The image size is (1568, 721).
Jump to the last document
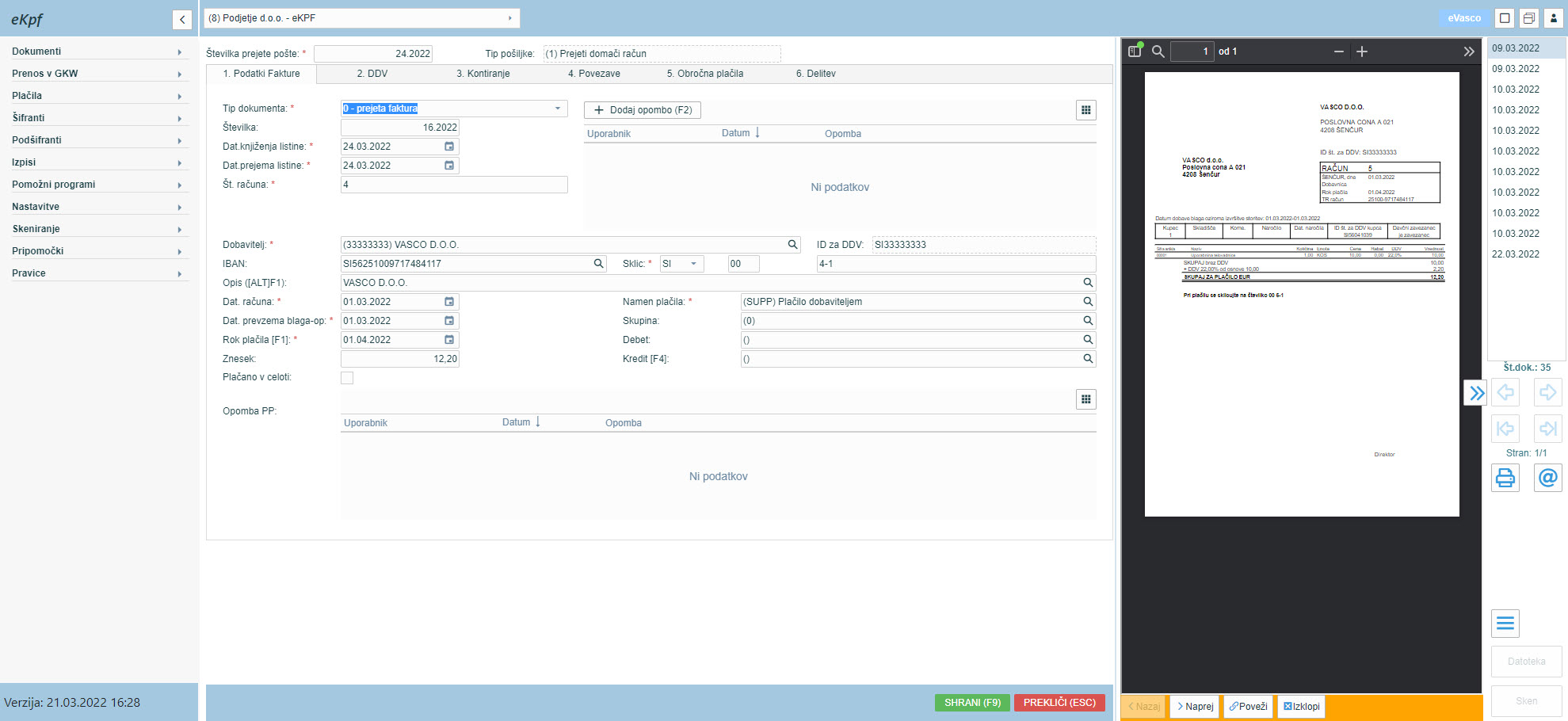[x=1548, y=429]
